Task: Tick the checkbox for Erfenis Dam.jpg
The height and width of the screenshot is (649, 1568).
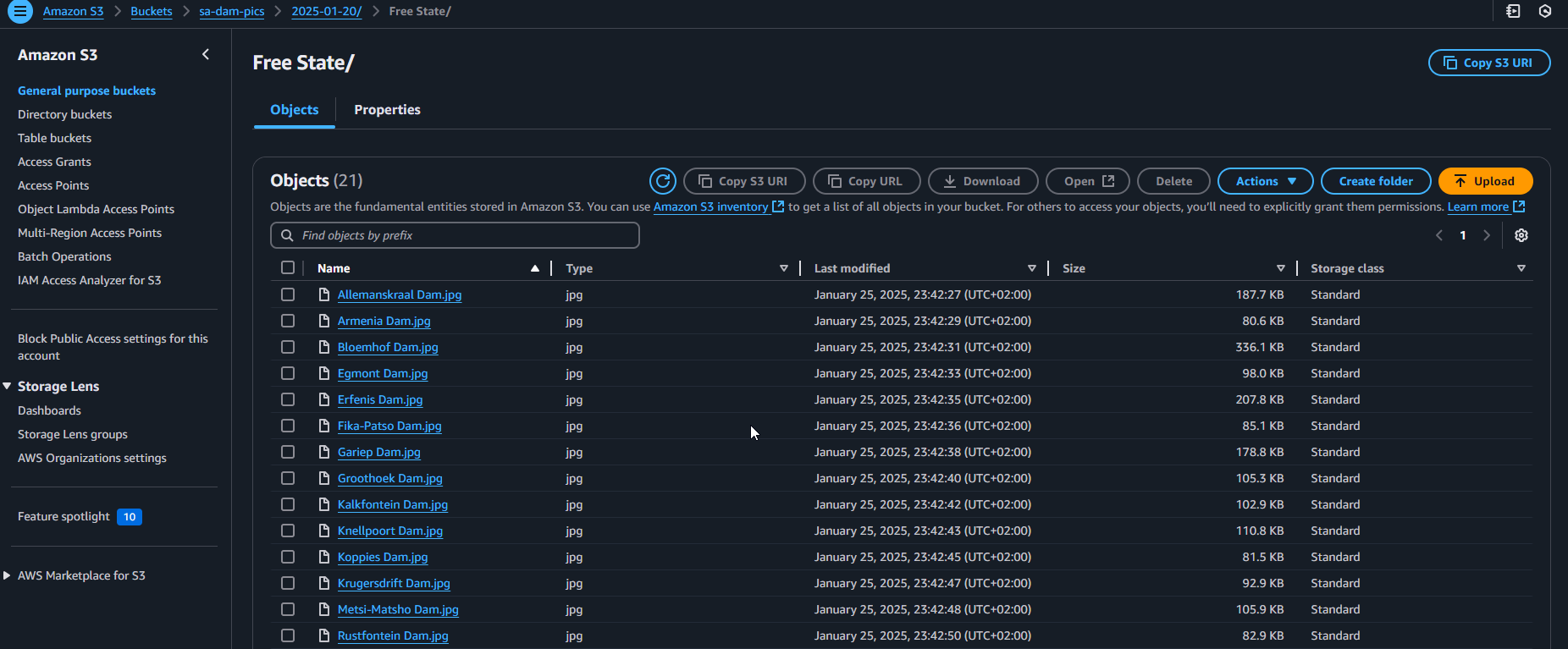Action: click(288, 399)
